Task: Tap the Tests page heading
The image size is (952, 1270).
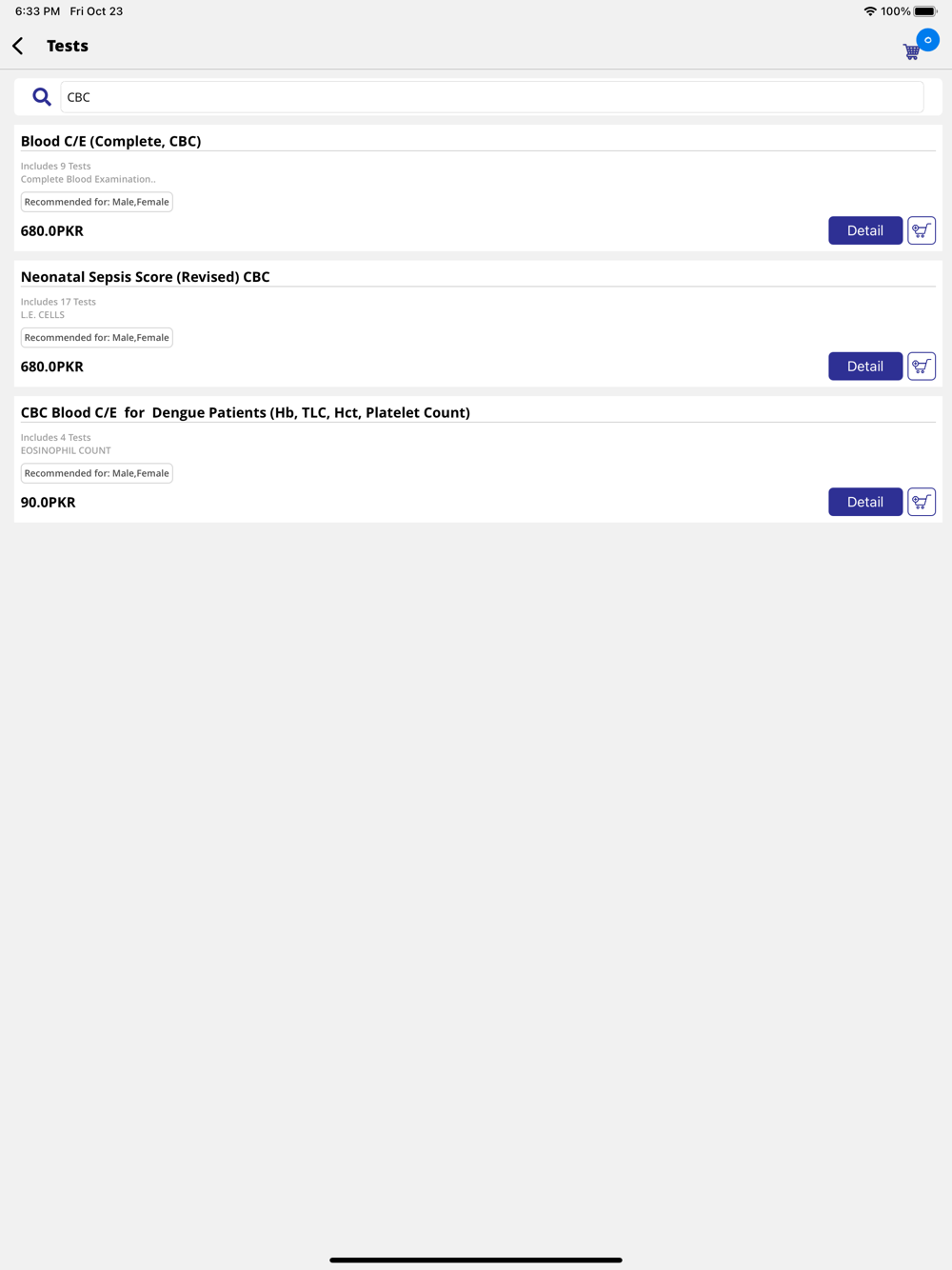Action: [x=67, y=46]
